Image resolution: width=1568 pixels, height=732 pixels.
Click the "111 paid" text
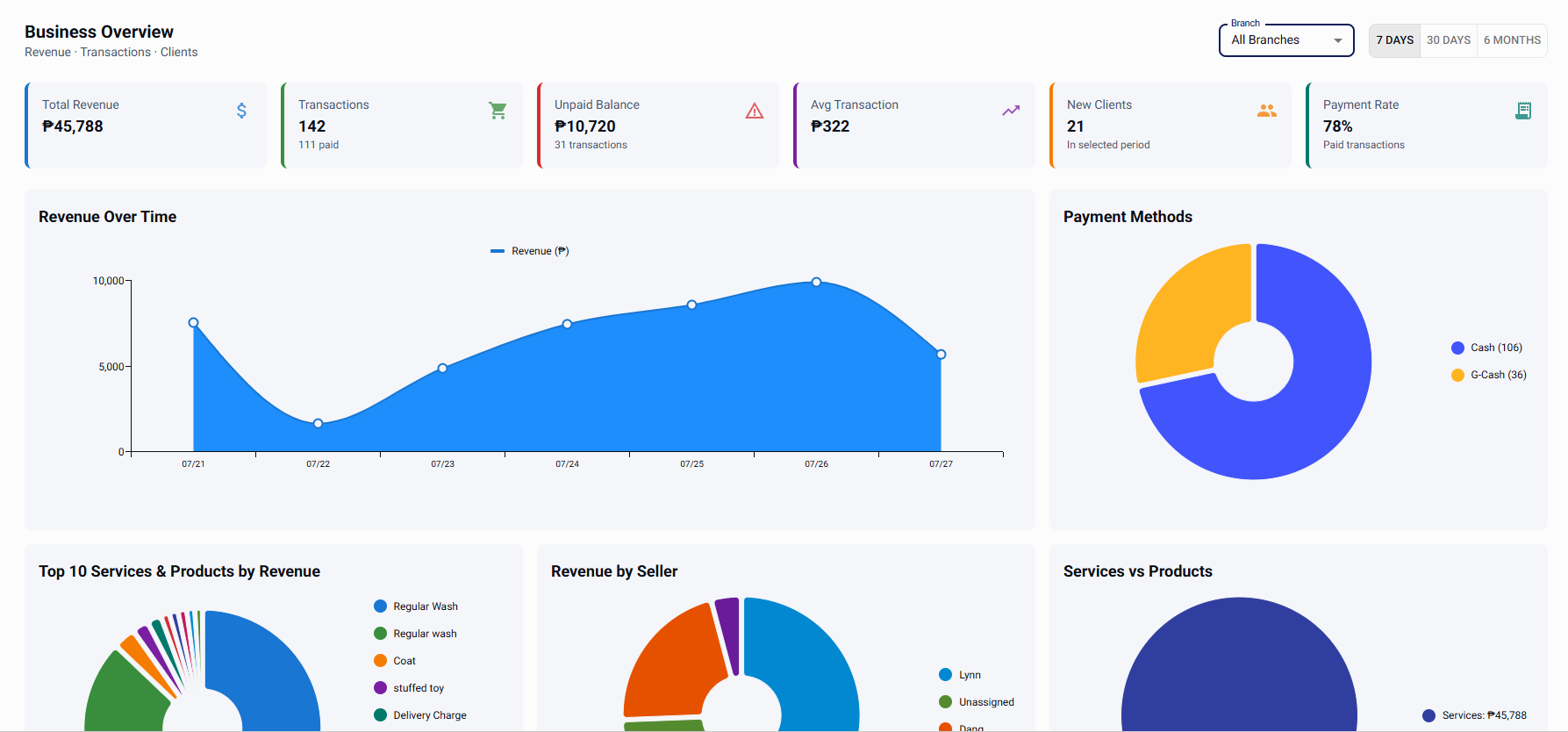tap(319, 145)
